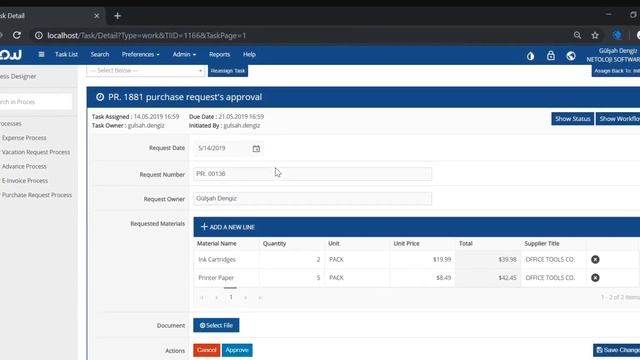Click the browser address bar URL
Viewport: 640px width, 360px height.
pyautogui.click(x=147, y=36)
